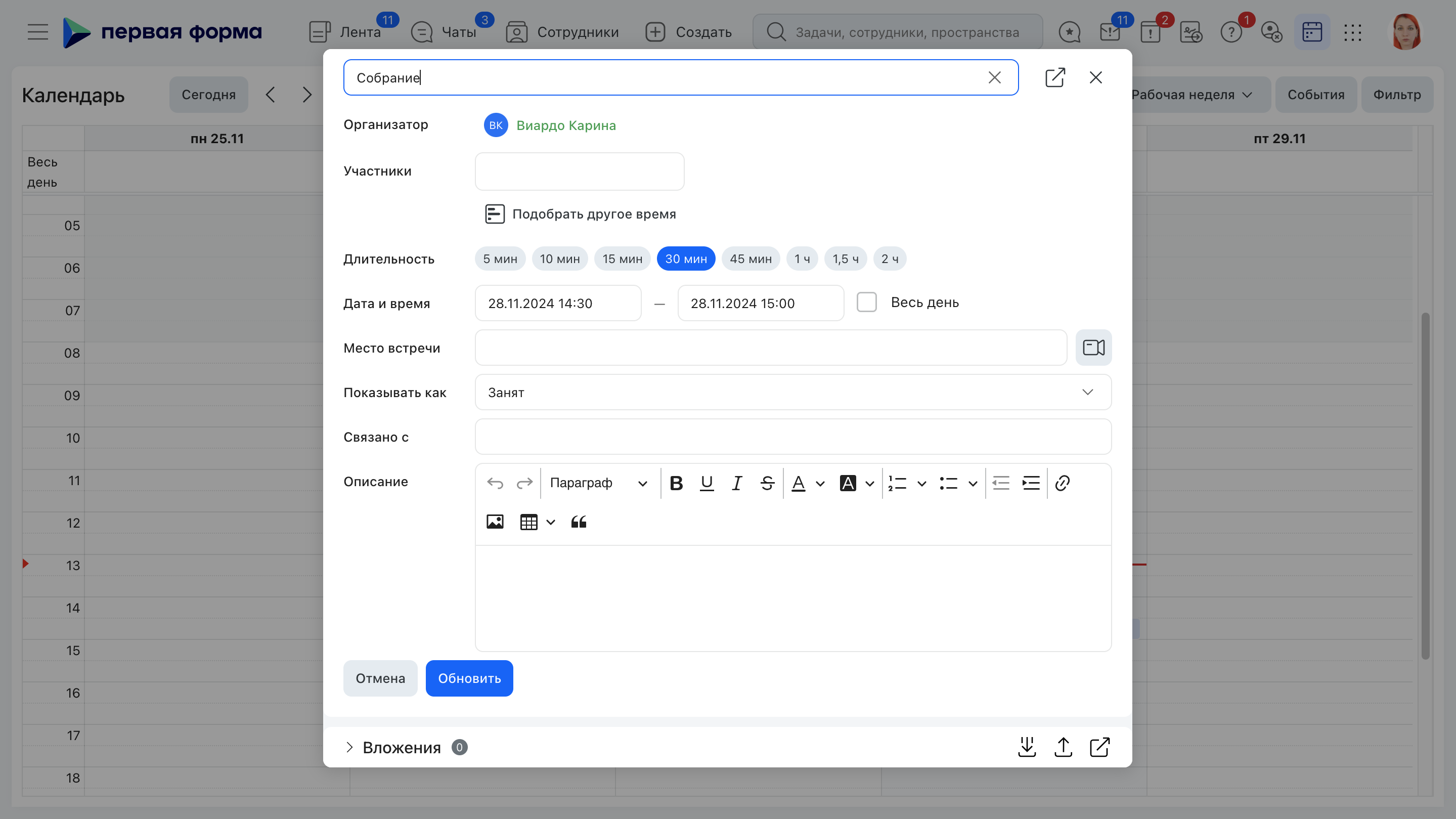Open organizer Виардо Карина profile
The image size is (1456, 819).
(566, 125)
